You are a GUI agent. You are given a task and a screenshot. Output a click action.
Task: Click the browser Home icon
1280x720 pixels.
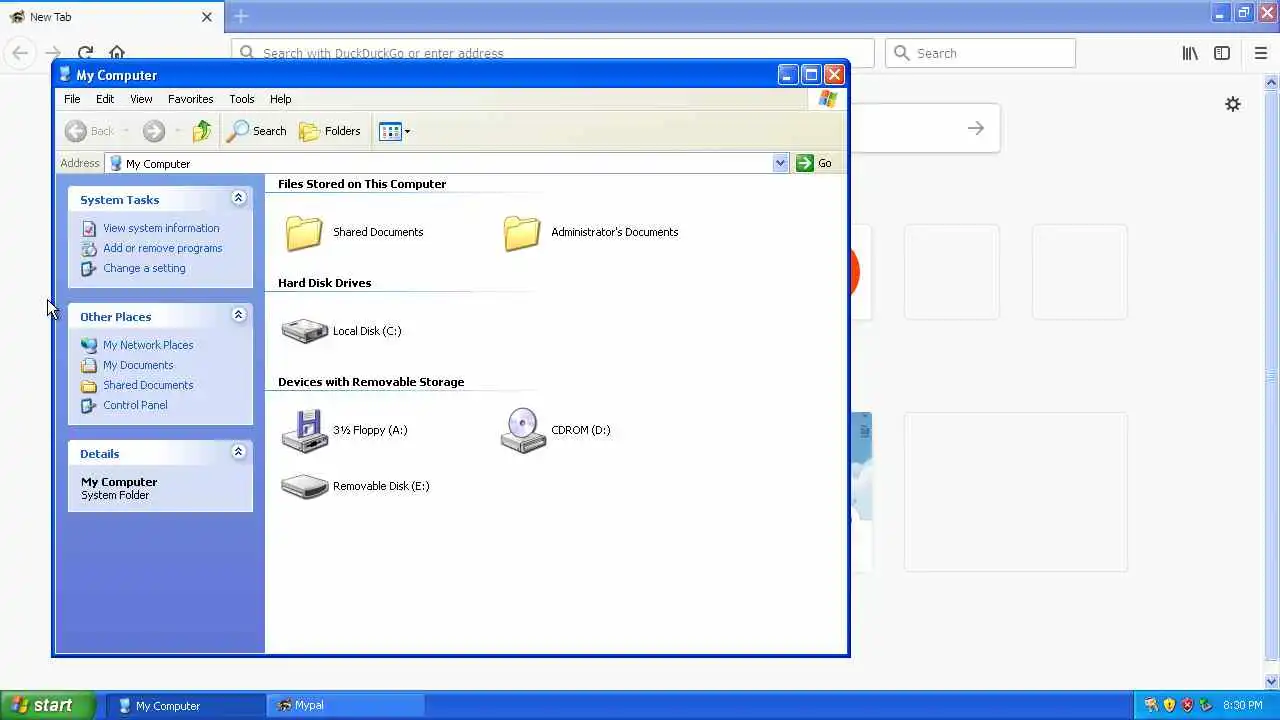point(117,53)
